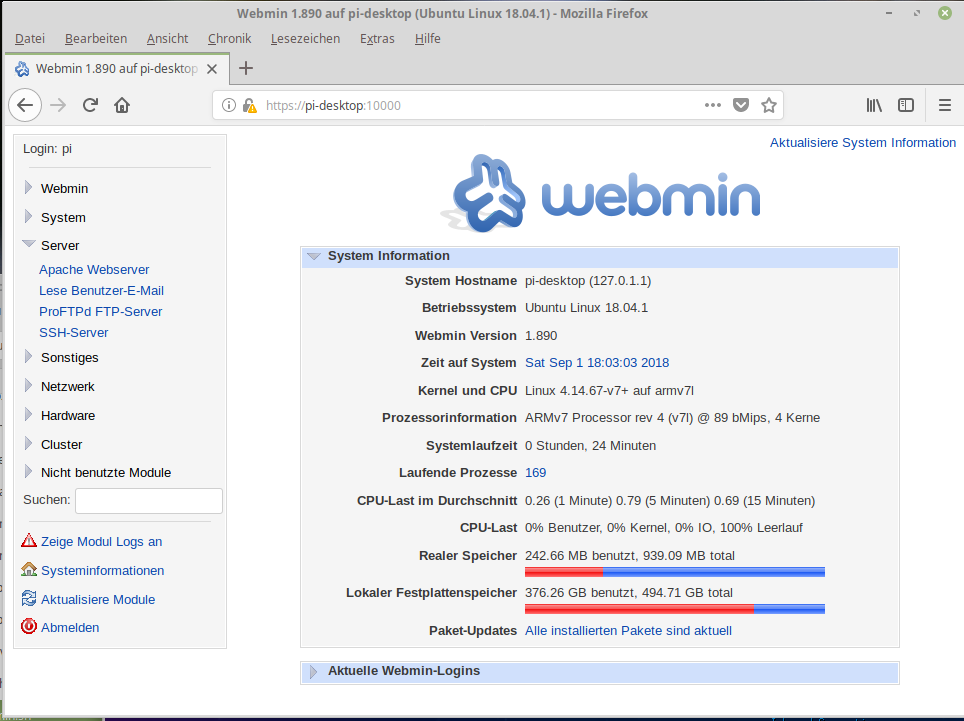Collapse the Server category
The height and width of the screenshot is (721, 964).
point(59,245)
